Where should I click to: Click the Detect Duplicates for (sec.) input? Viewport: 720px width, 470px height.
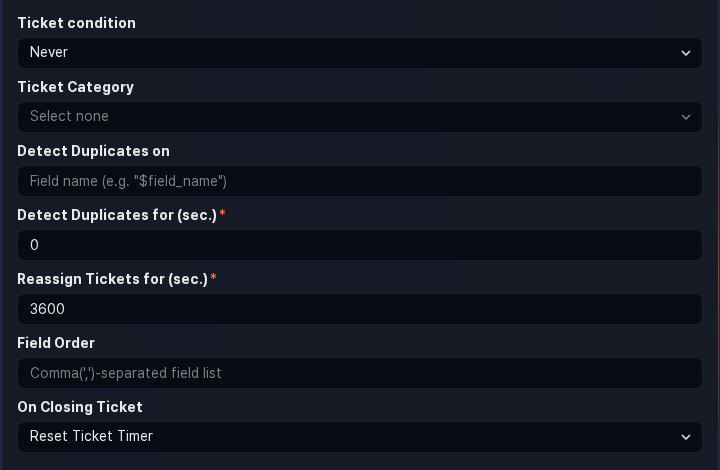pos(360,245)
